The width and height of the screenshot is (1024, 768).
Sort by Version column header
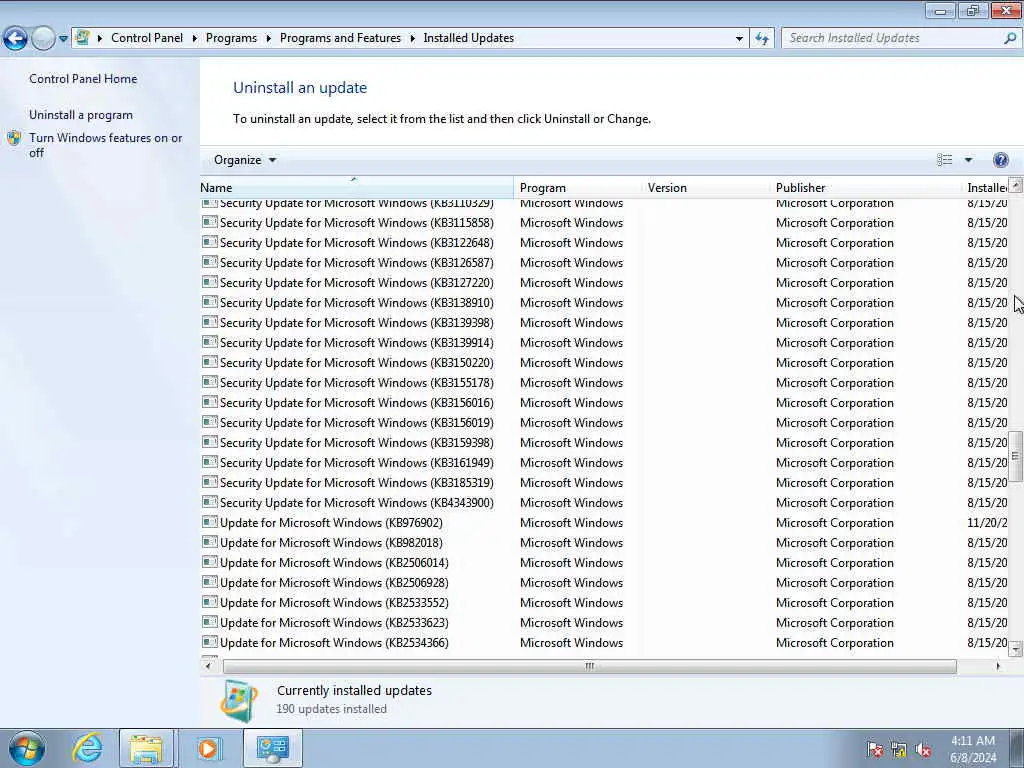(705, 187)
